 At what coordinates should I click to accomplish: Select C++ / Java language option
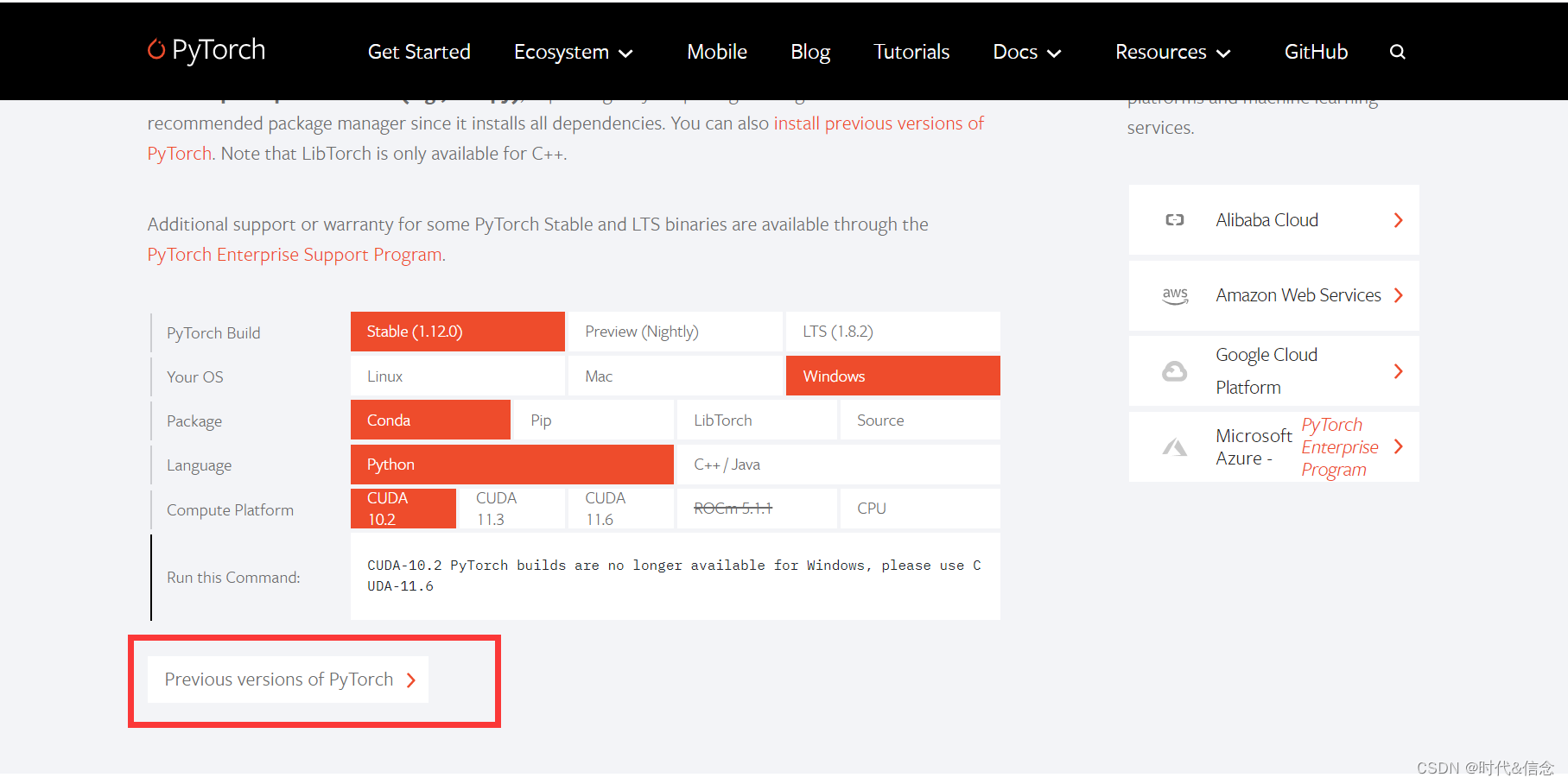[839, 465]
